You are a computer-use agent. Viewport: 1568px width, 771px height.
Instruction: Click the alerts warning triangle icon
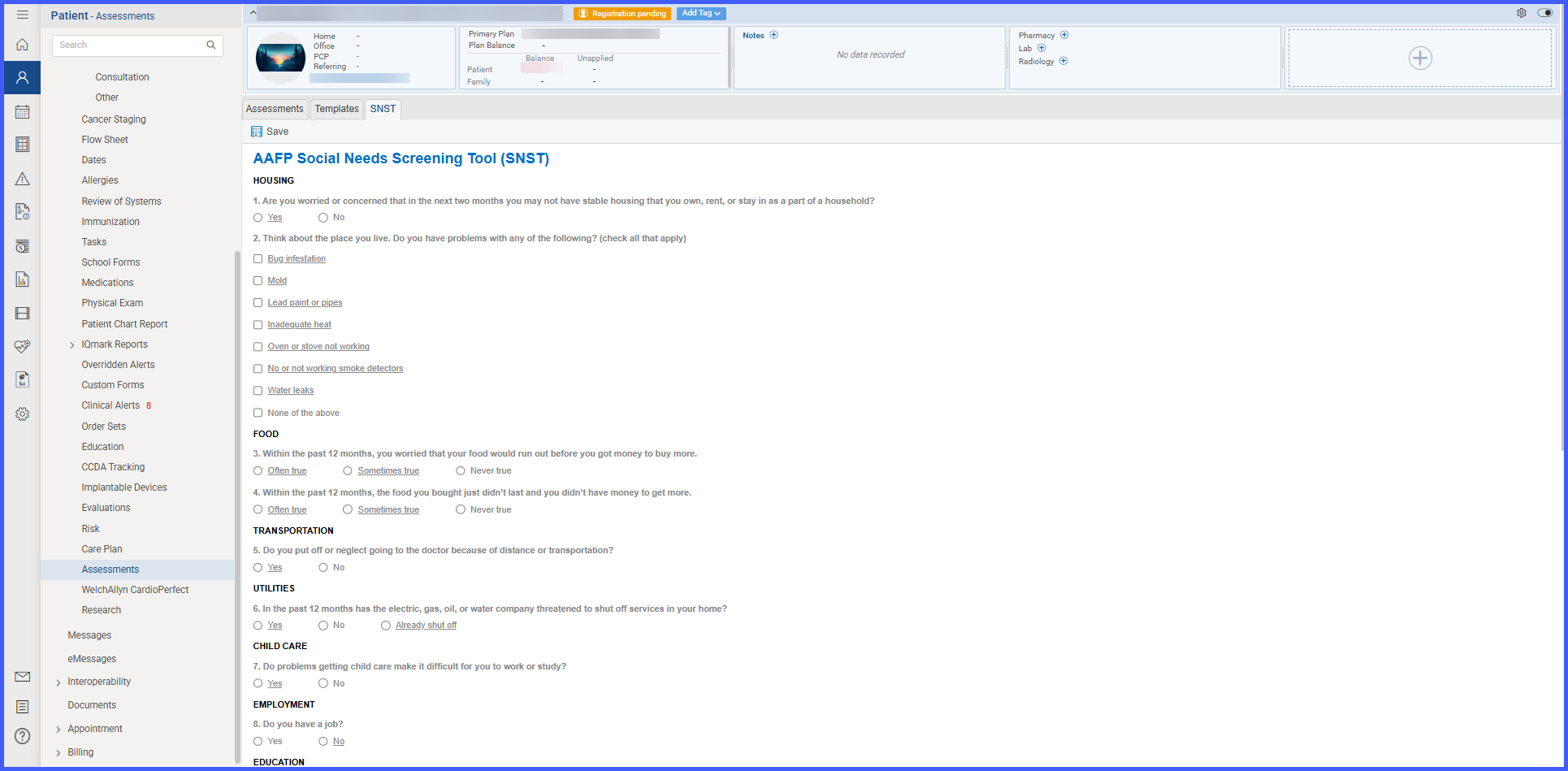pos(22,179)
